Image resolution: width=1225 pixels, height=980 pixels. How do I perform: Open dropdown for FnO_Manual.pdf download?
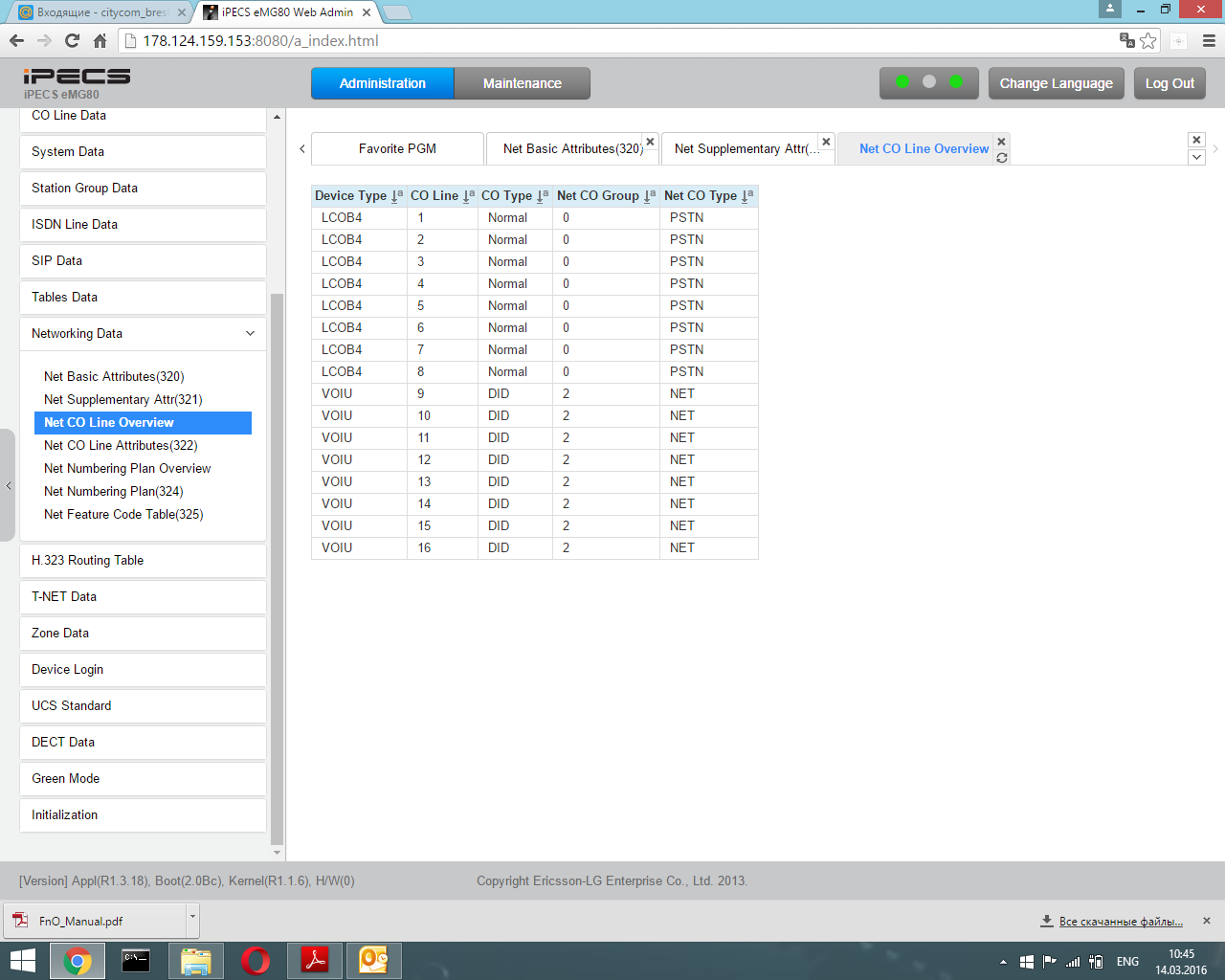click(192, 917)
